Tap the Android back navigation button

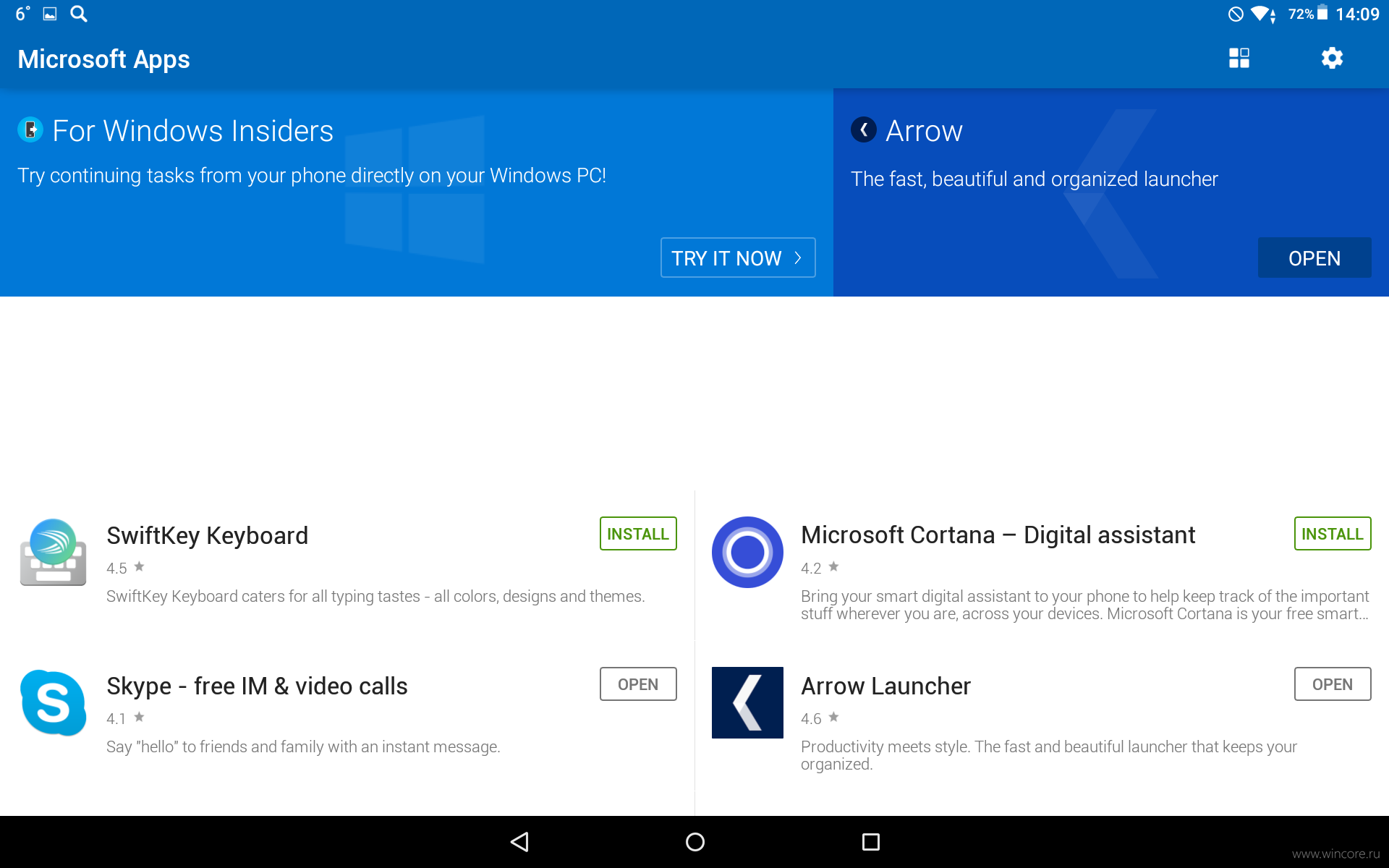click(520, 842)
